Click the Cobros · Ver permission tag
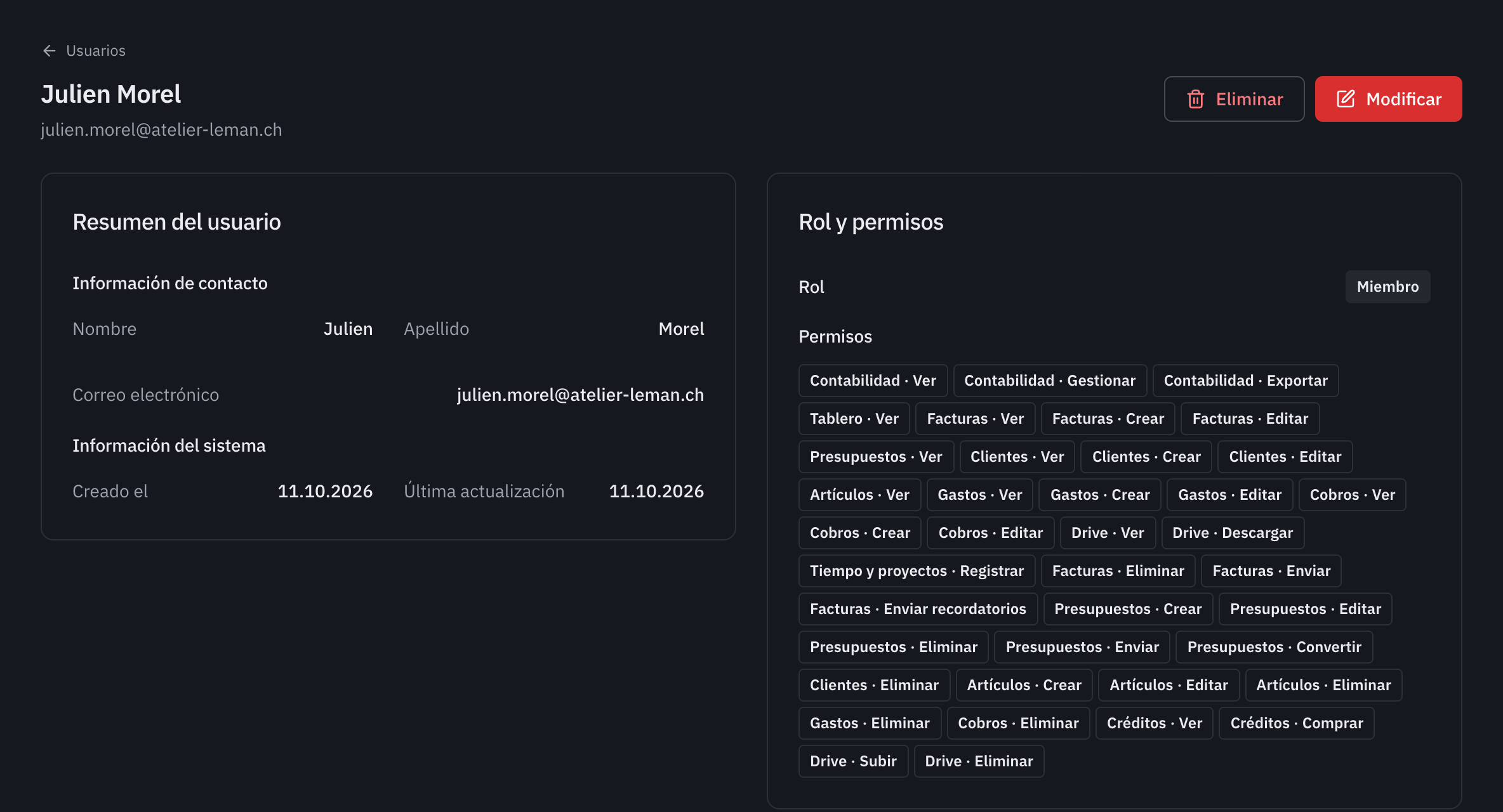The height and width of the screenshot is (812, 1503). click(x=1352, y=495)
